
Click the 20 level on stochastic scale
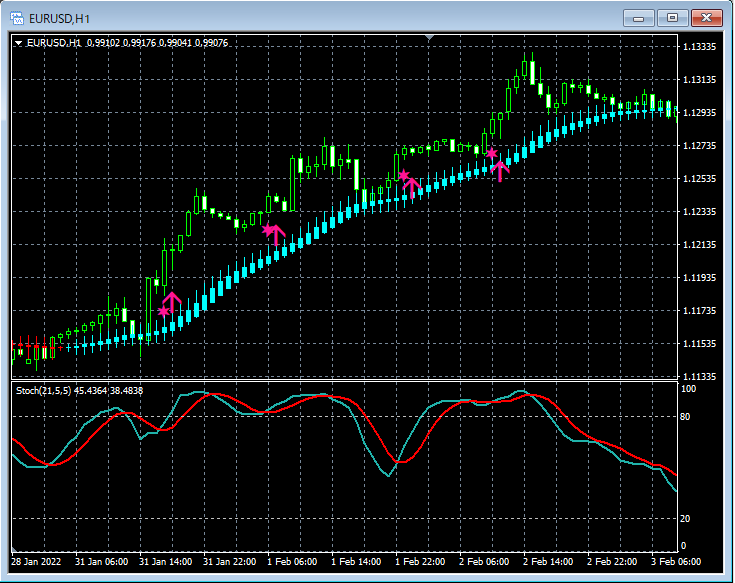click(x=686, y=518)
